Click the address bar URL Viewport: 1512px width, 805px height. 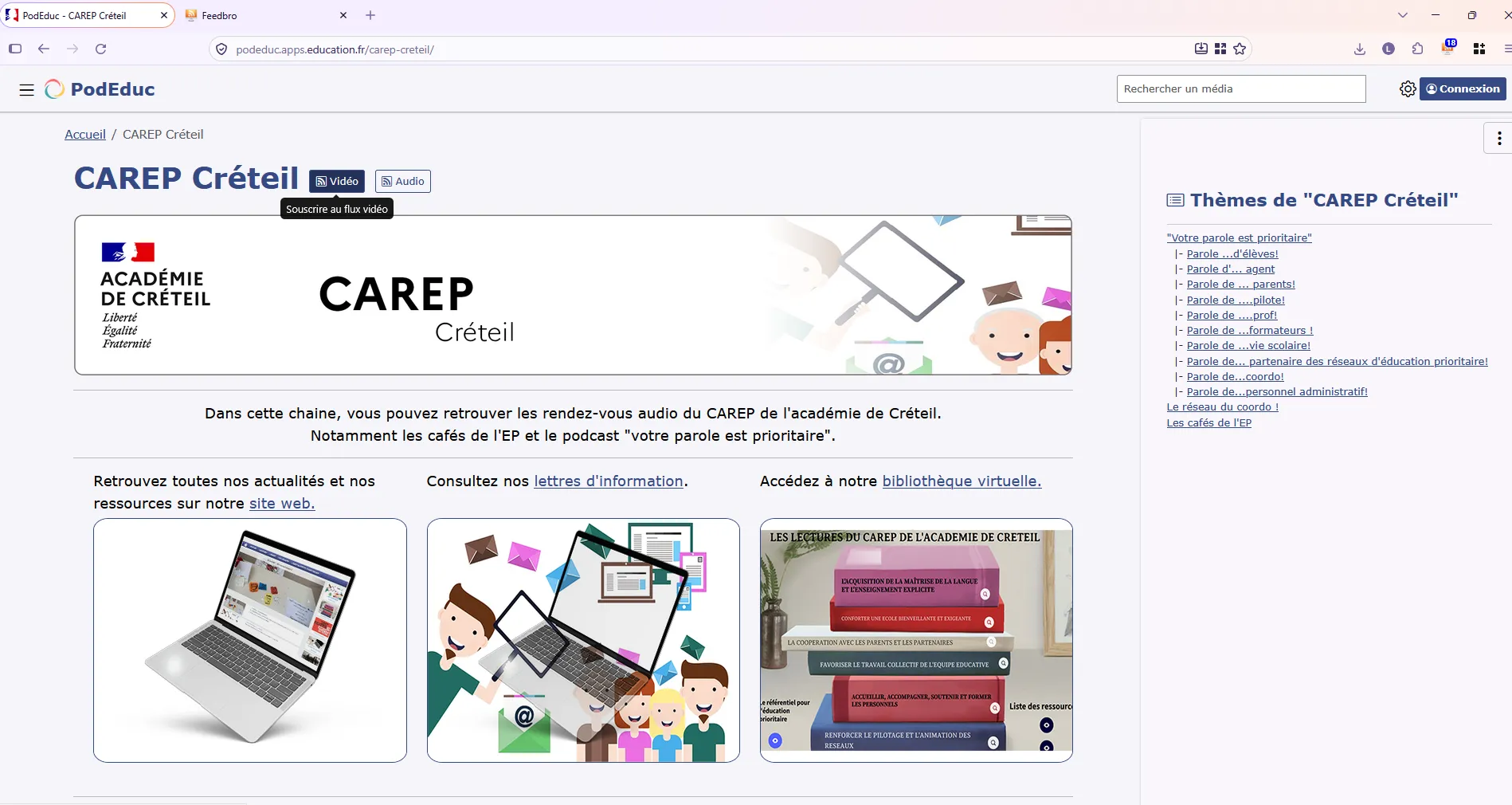335,49
